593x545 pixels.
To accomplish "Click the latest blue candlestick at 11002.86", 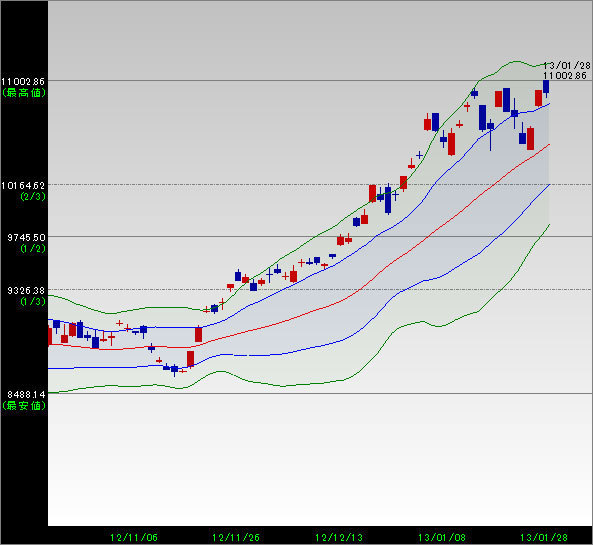I will pyautogui.click(x=546, y=87).
